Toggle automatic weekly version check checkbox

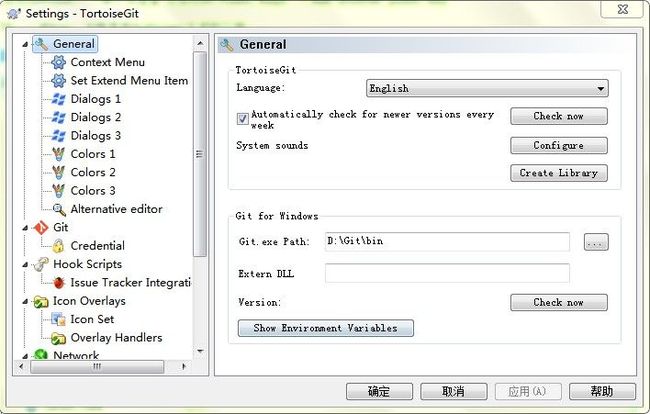click(x=243, y=119)
